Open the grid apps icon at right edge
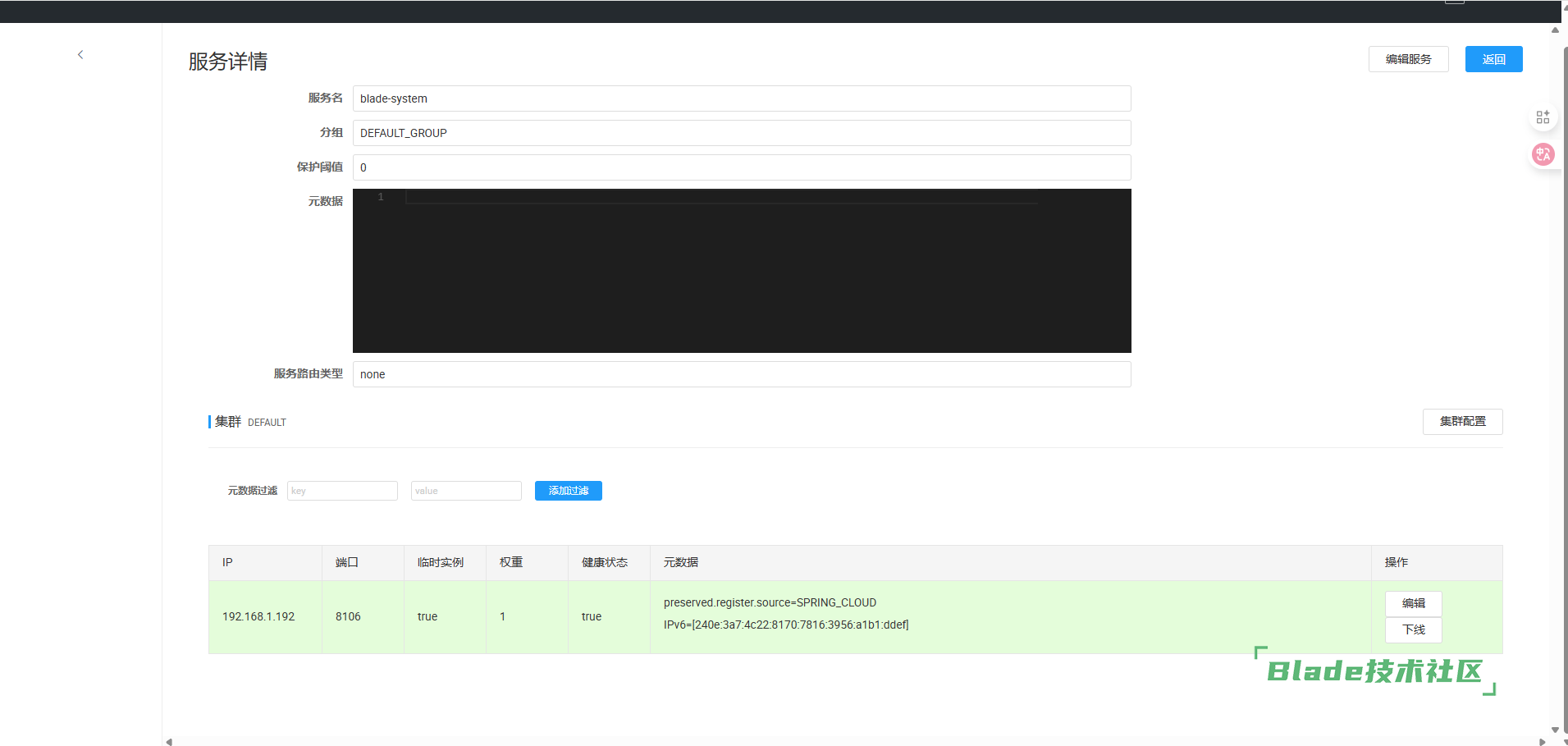The width and height of the screenshot is (1568, 746). pos(1543,117)
